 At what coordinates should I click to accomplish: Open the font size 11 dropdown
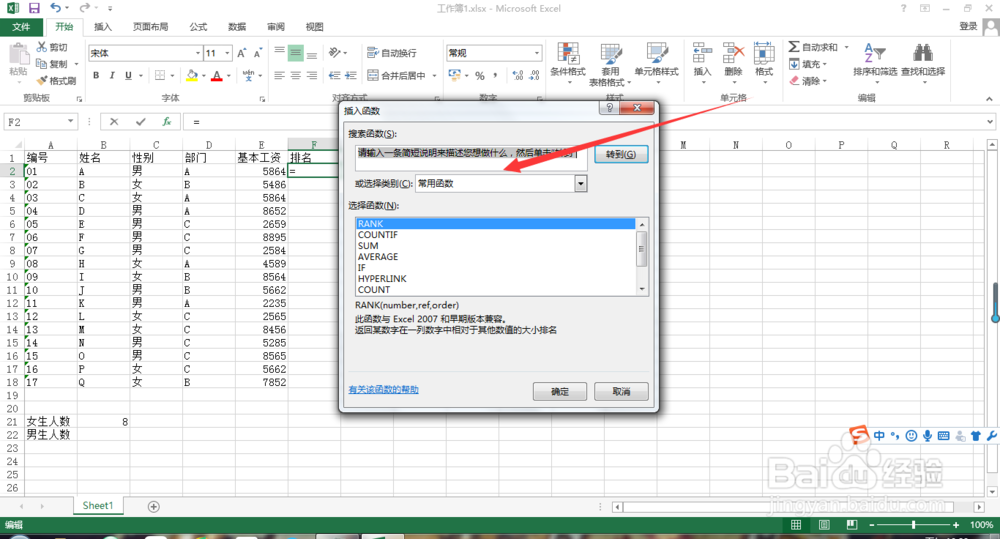tap(227, 53)
